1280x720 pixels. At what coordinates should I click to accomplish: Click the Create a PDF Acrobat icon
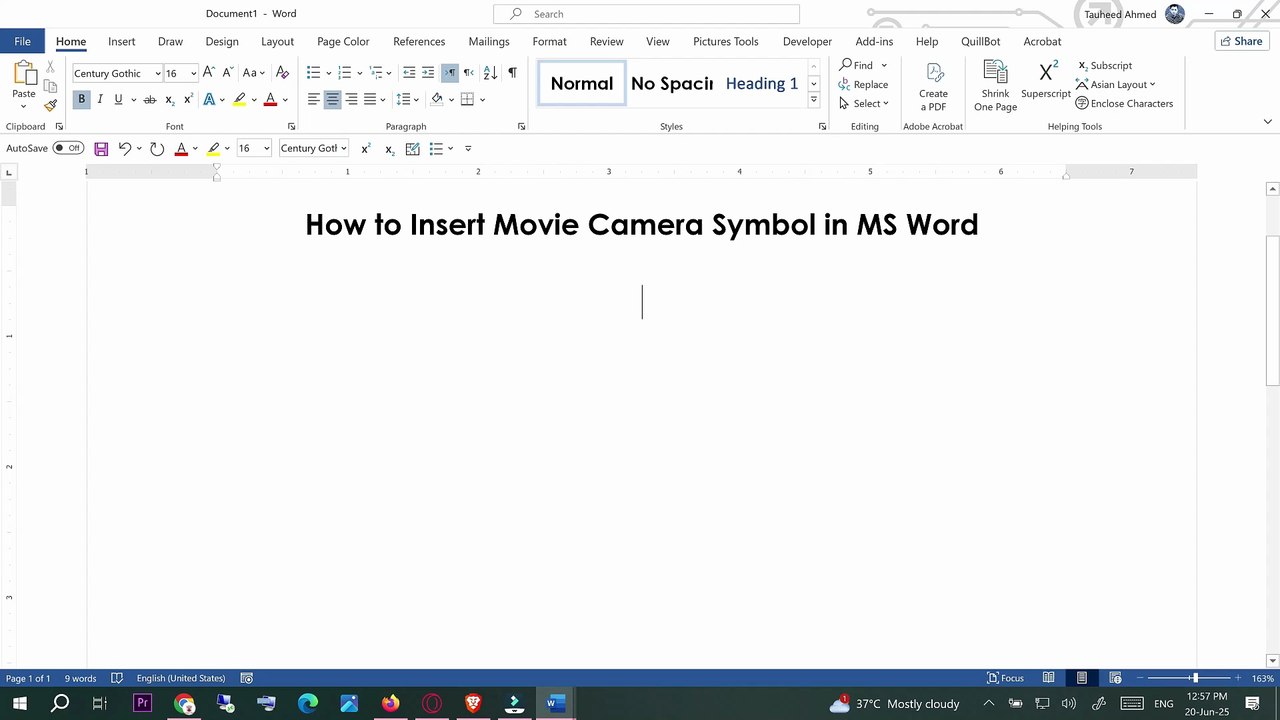click(x=933, y=86)
